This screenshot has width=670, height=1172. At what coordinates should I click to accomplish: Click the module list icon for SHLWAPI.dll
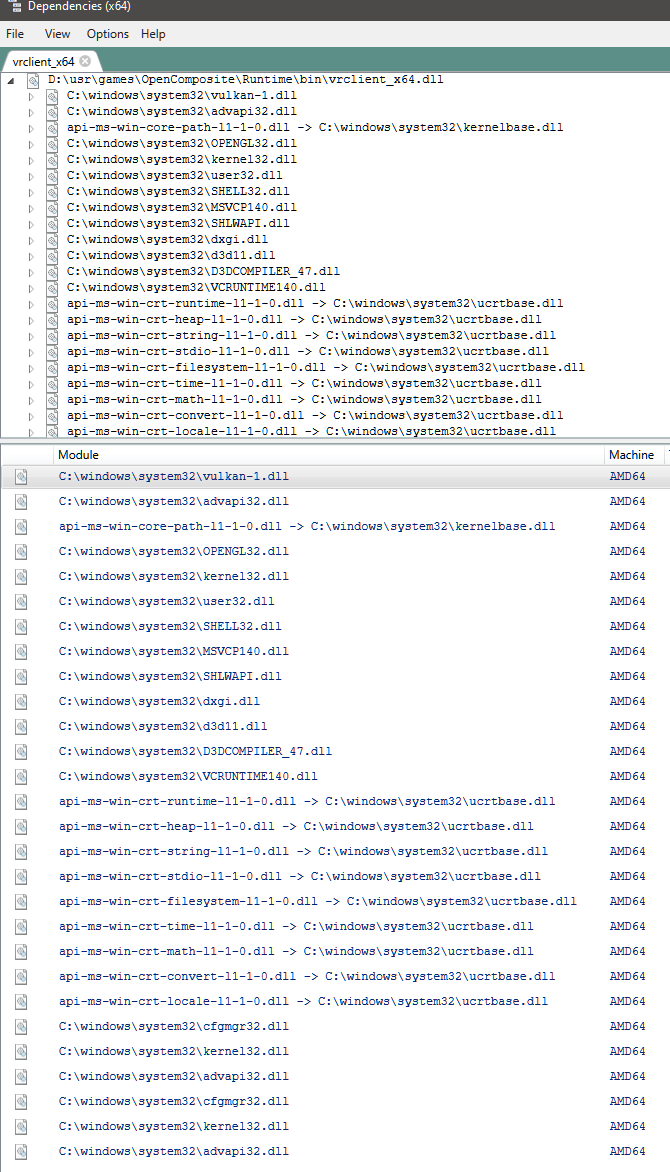21,676
